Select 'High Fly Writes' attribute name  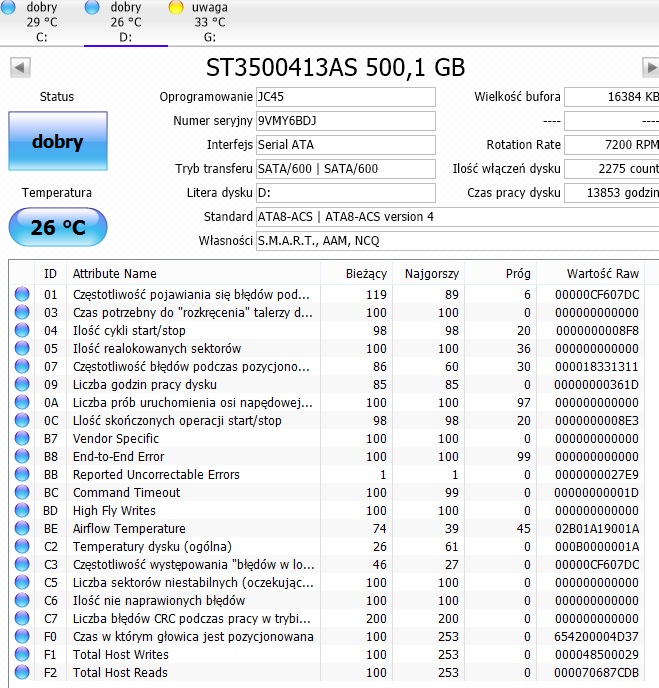click(x=114, y=510)
